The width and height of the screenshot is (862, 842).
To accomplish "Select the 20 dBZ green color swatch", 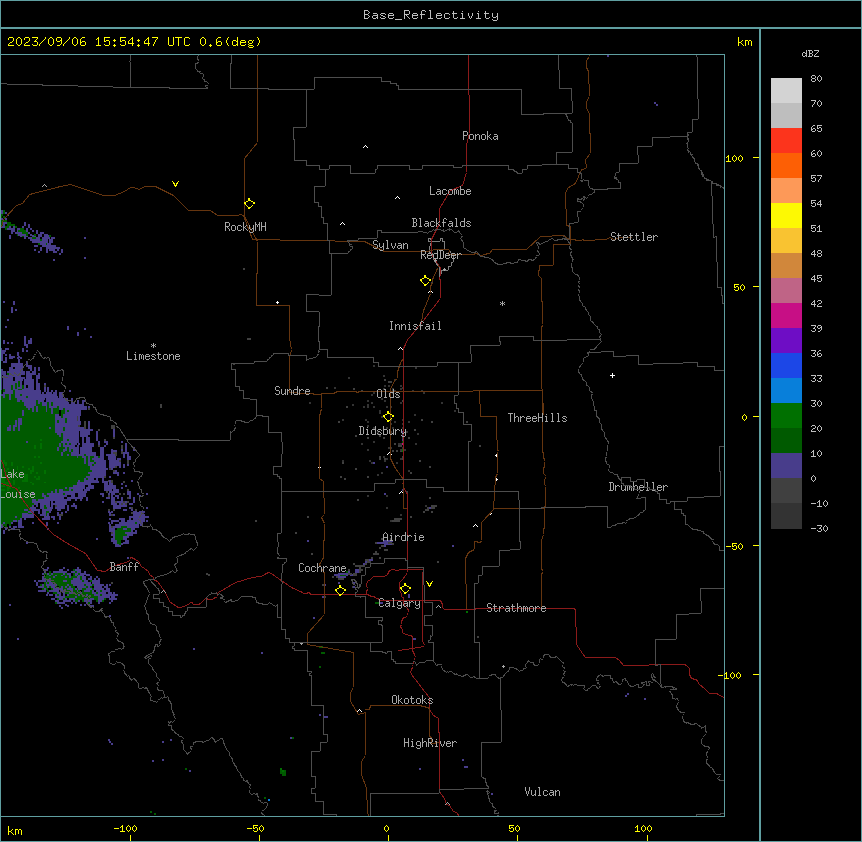I will (x=786, y=440).
